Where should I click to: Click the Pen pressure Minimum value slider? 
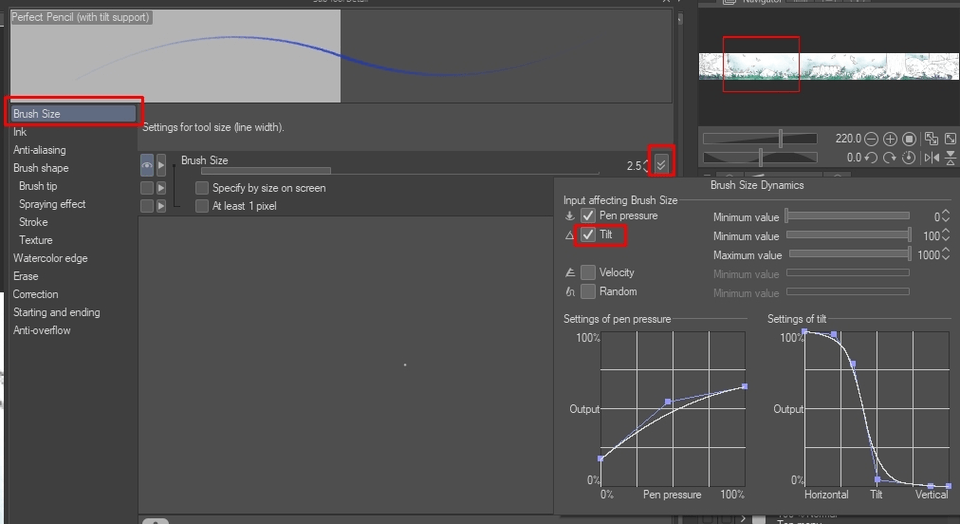tap(848, 216)
